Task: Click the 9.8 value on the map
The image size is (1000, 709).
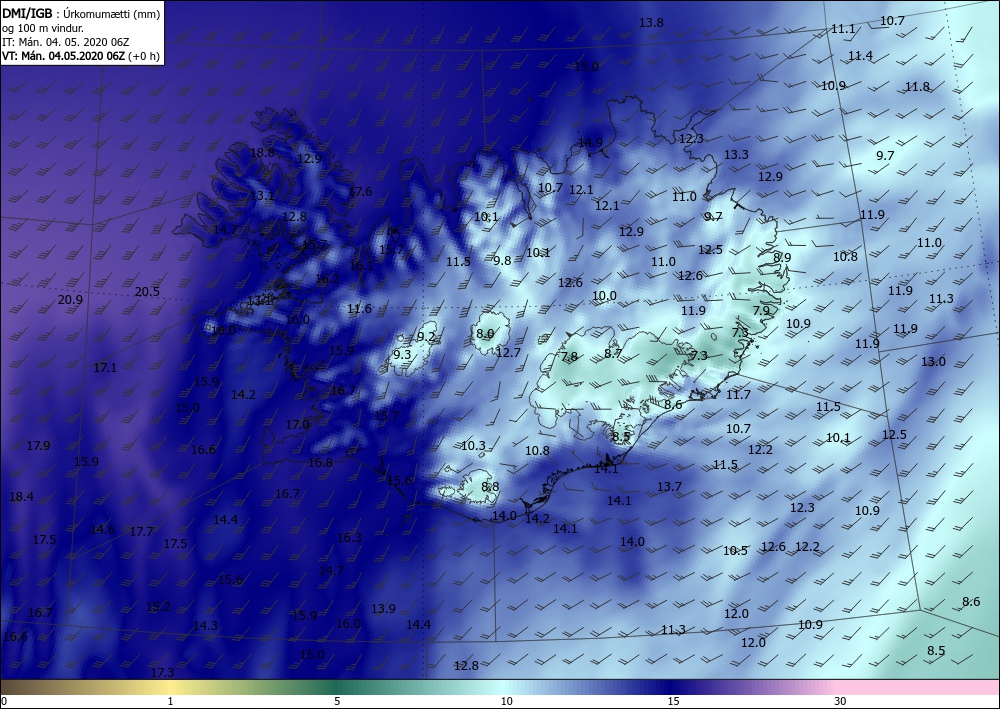Action: (x=503, y=260)
